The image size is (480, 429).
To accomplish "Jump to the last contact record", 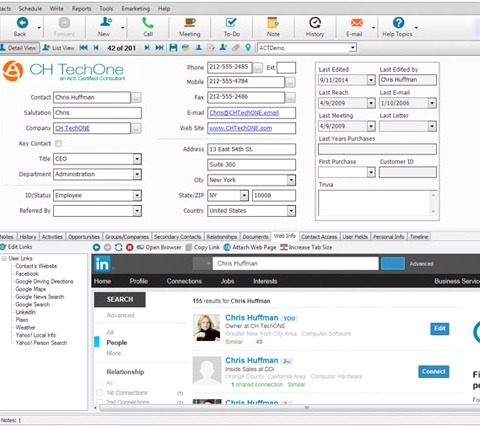I will coord(159,48).
